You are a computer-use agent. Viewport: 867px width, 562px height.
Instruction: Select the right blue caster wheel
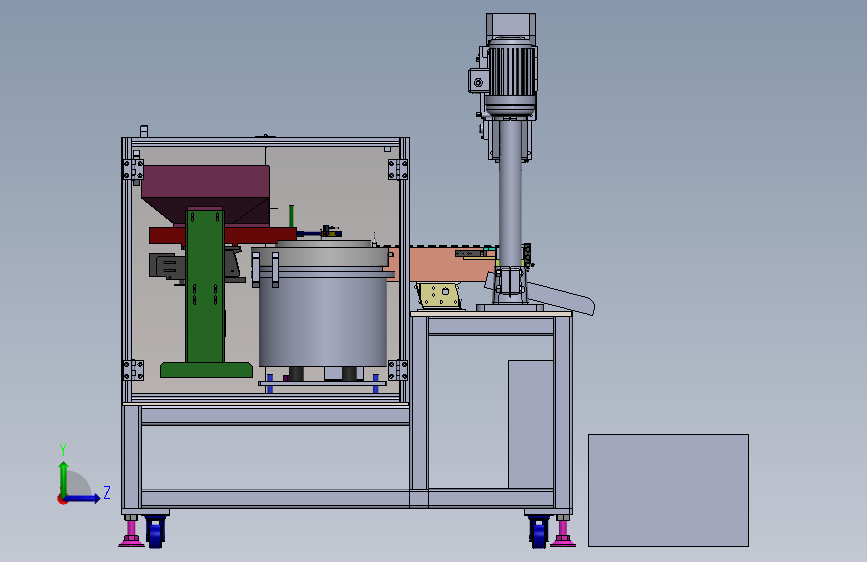tap(539, 532)
